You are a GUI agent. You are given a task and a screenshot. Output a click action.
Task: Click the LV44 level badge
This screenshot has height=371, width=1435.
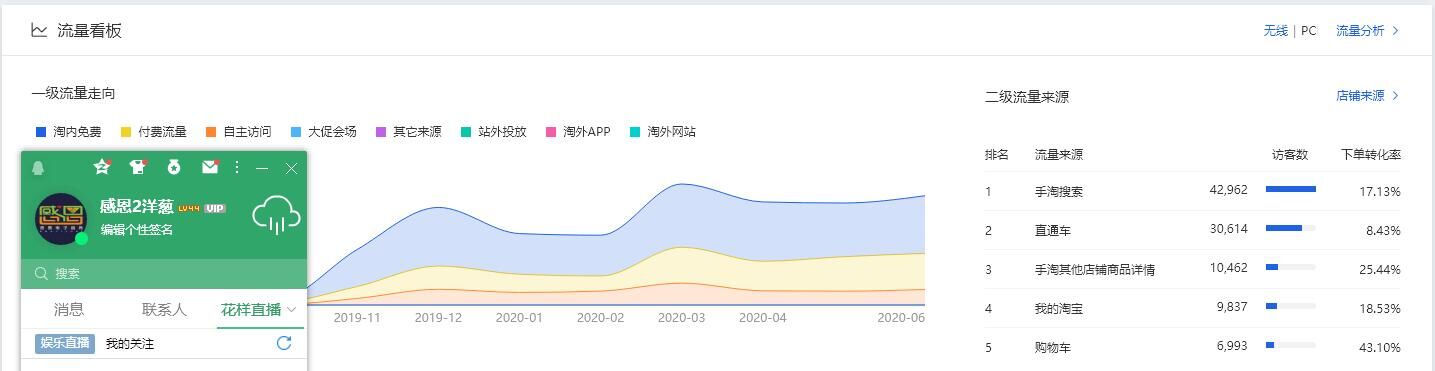coord(190,208)
